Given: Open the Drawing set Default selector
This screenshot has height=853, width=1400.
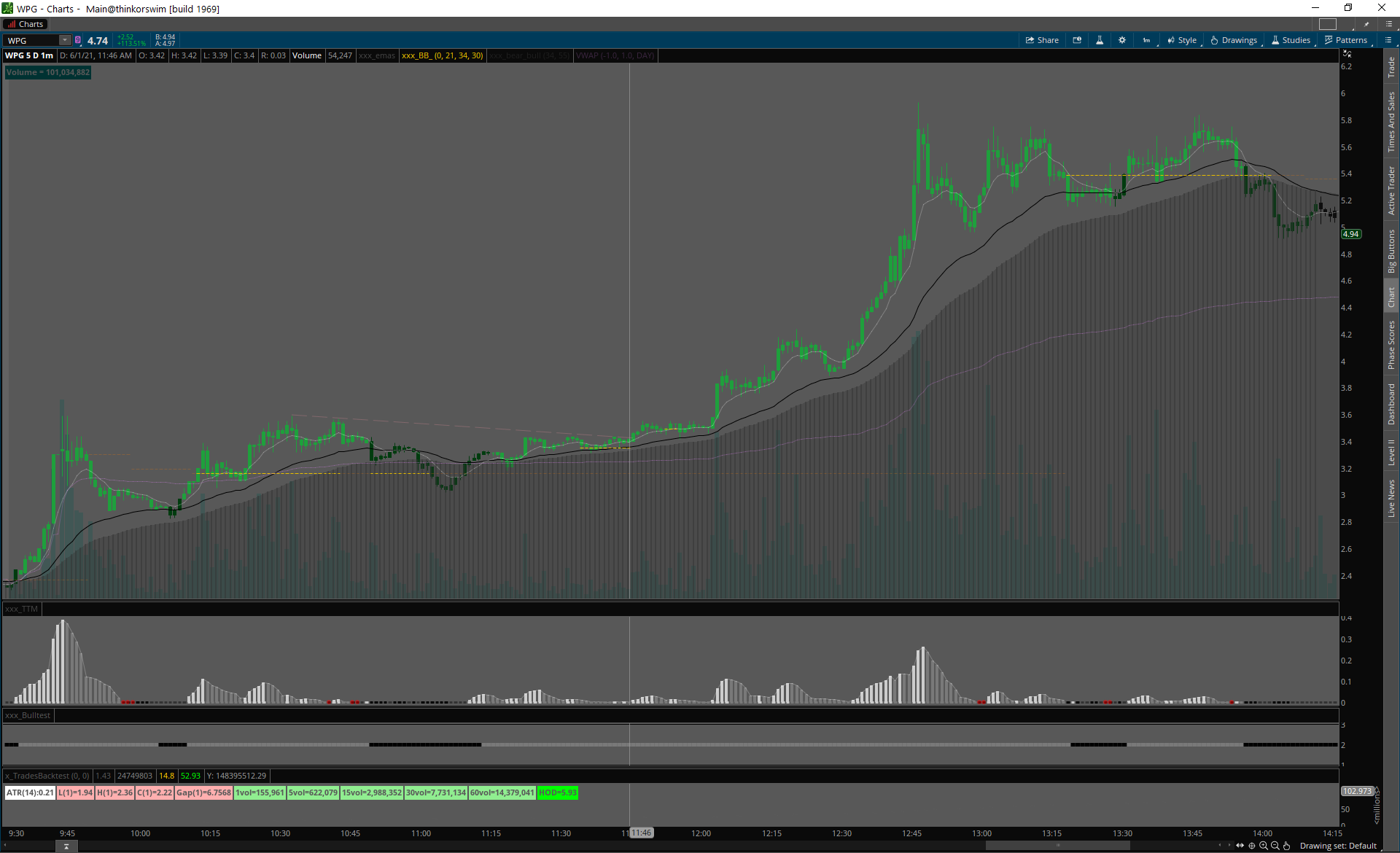Looking at the screenshot, I should click(x=1338, y=846).
